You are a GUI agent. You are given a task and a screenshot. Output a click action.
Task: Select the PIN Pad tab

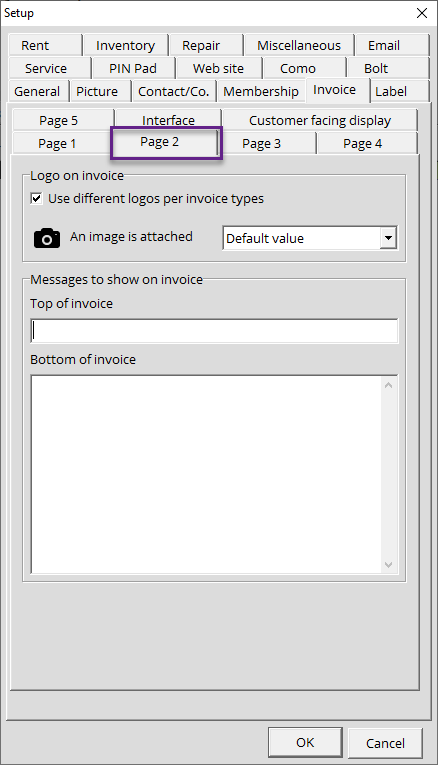point(133,68)
